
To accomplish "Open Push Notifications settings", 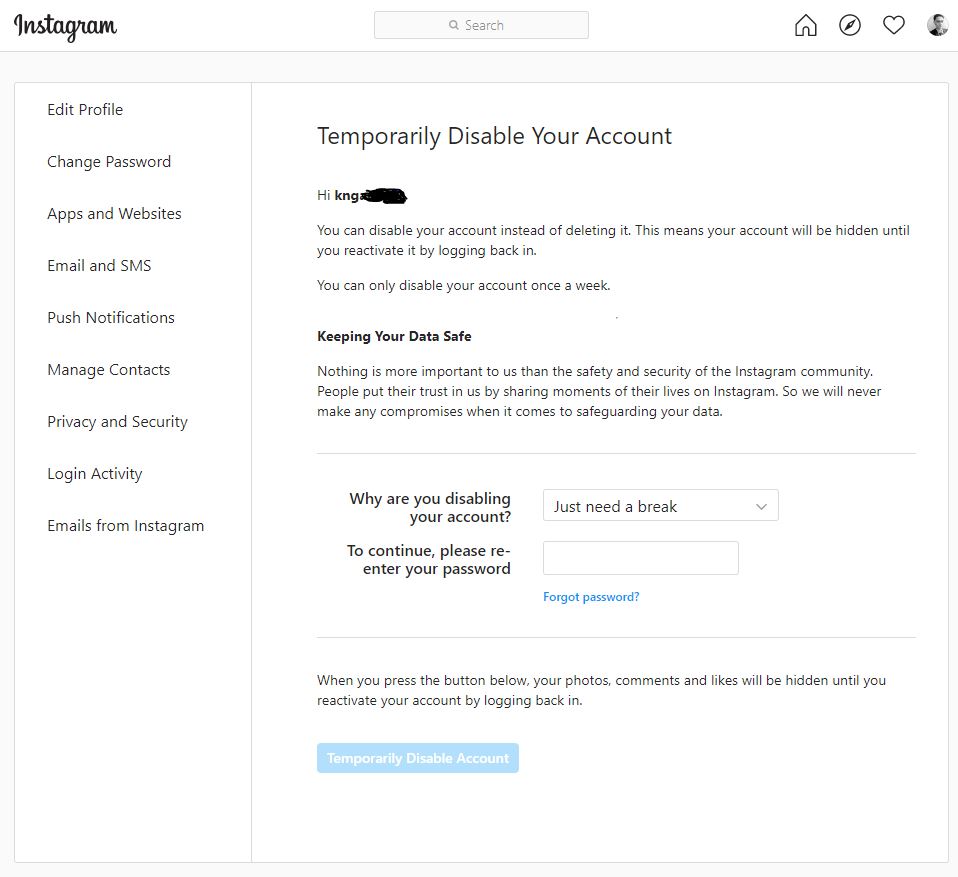I will (111, 317).
